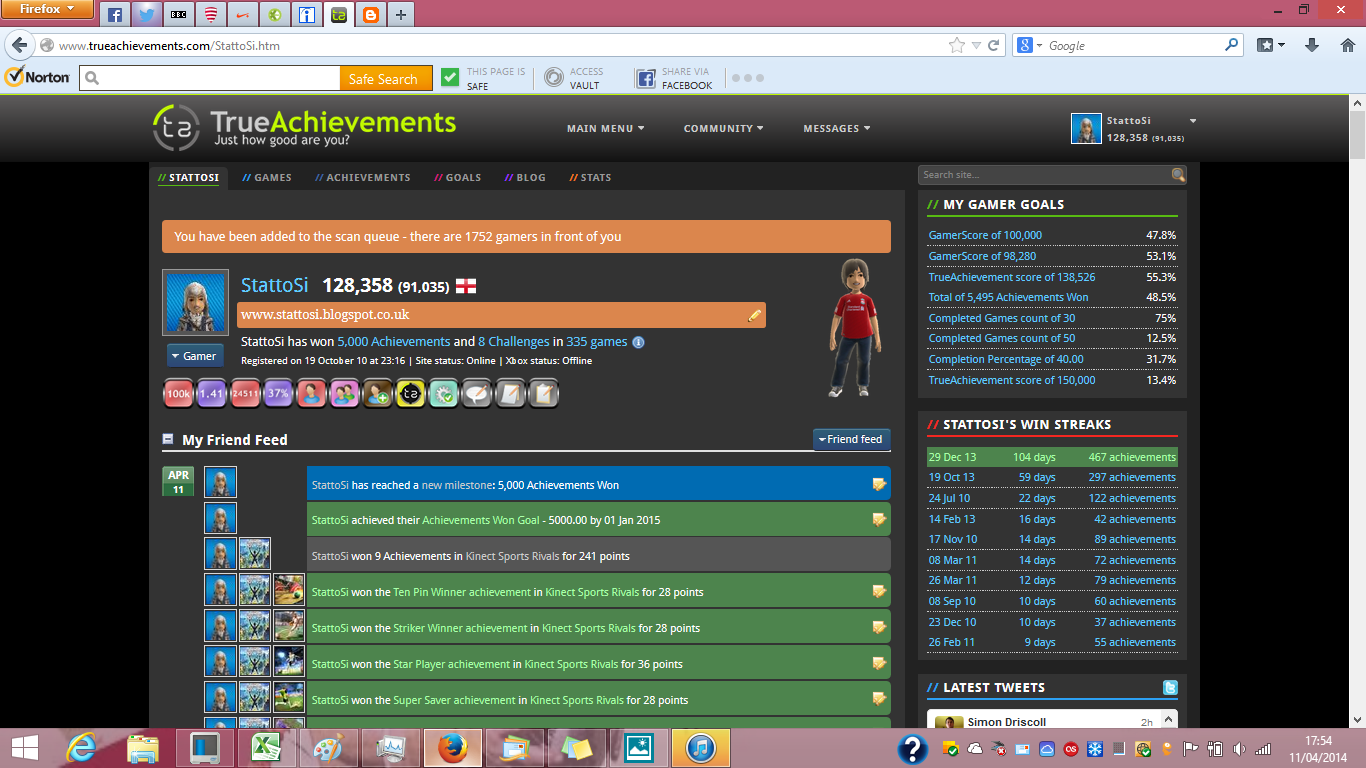Go back with the browser back arrow

19,45
